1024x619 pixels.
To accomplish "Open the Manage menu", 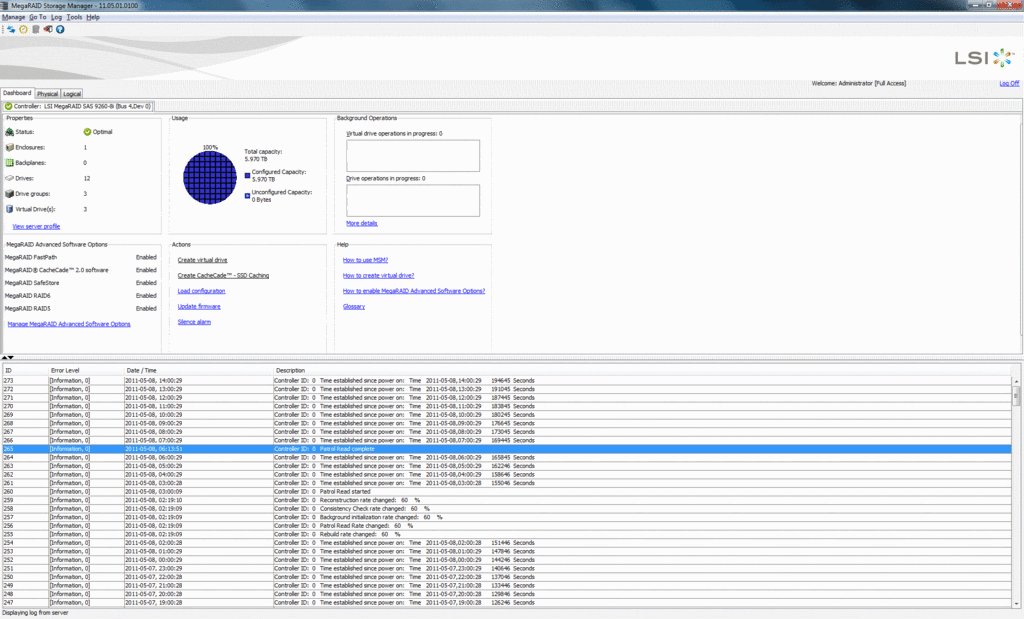I will [x=14, y=17].
